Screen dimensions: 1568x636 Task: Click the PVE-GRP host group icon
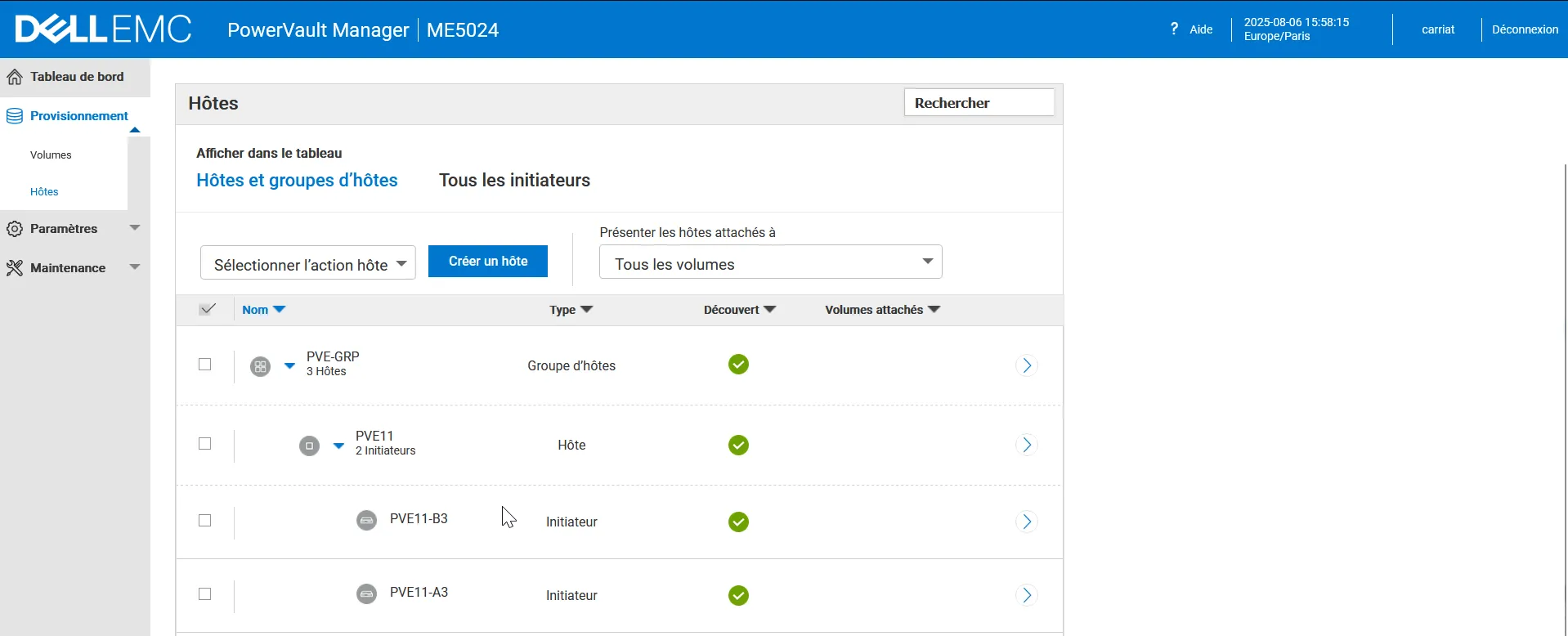pyautogui.click(x=260, y=366)
